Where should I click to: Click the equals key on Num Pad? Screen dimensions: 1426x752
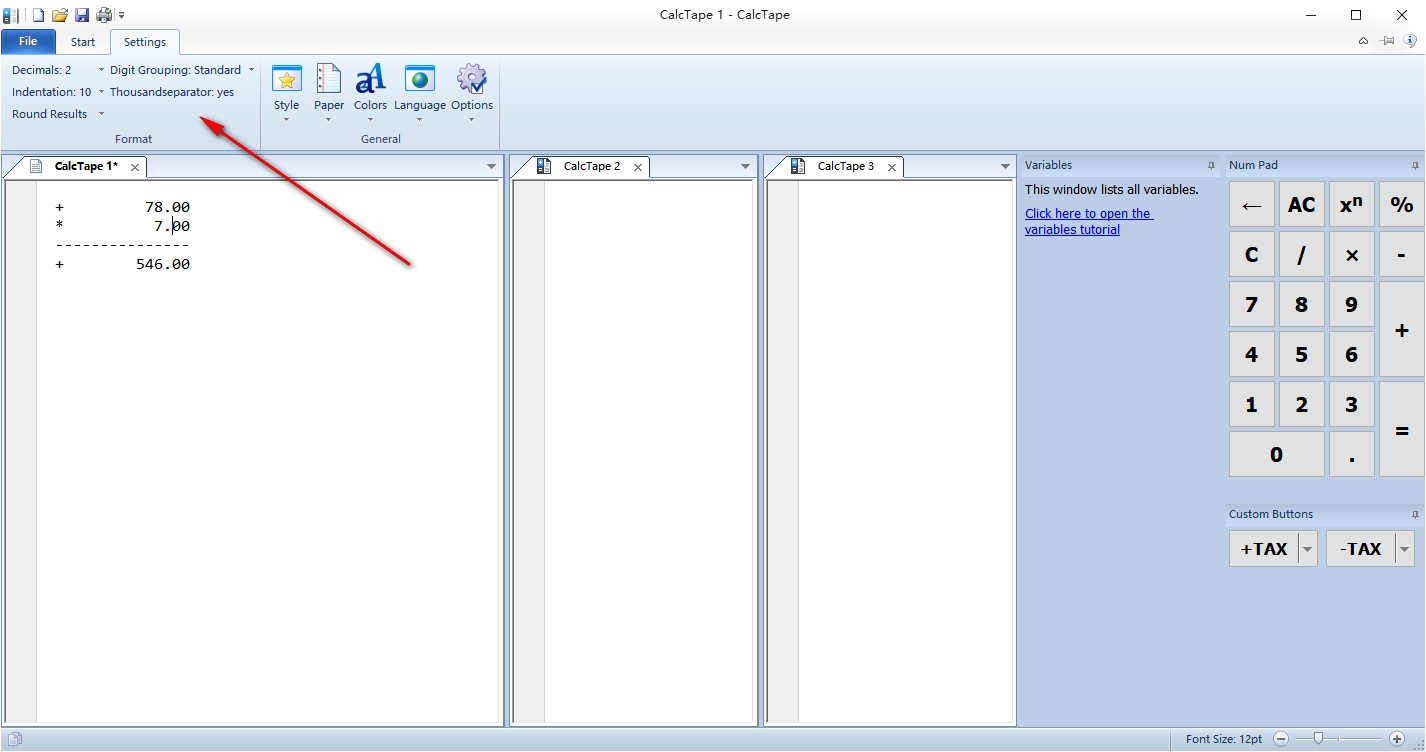click(1401, 429)
